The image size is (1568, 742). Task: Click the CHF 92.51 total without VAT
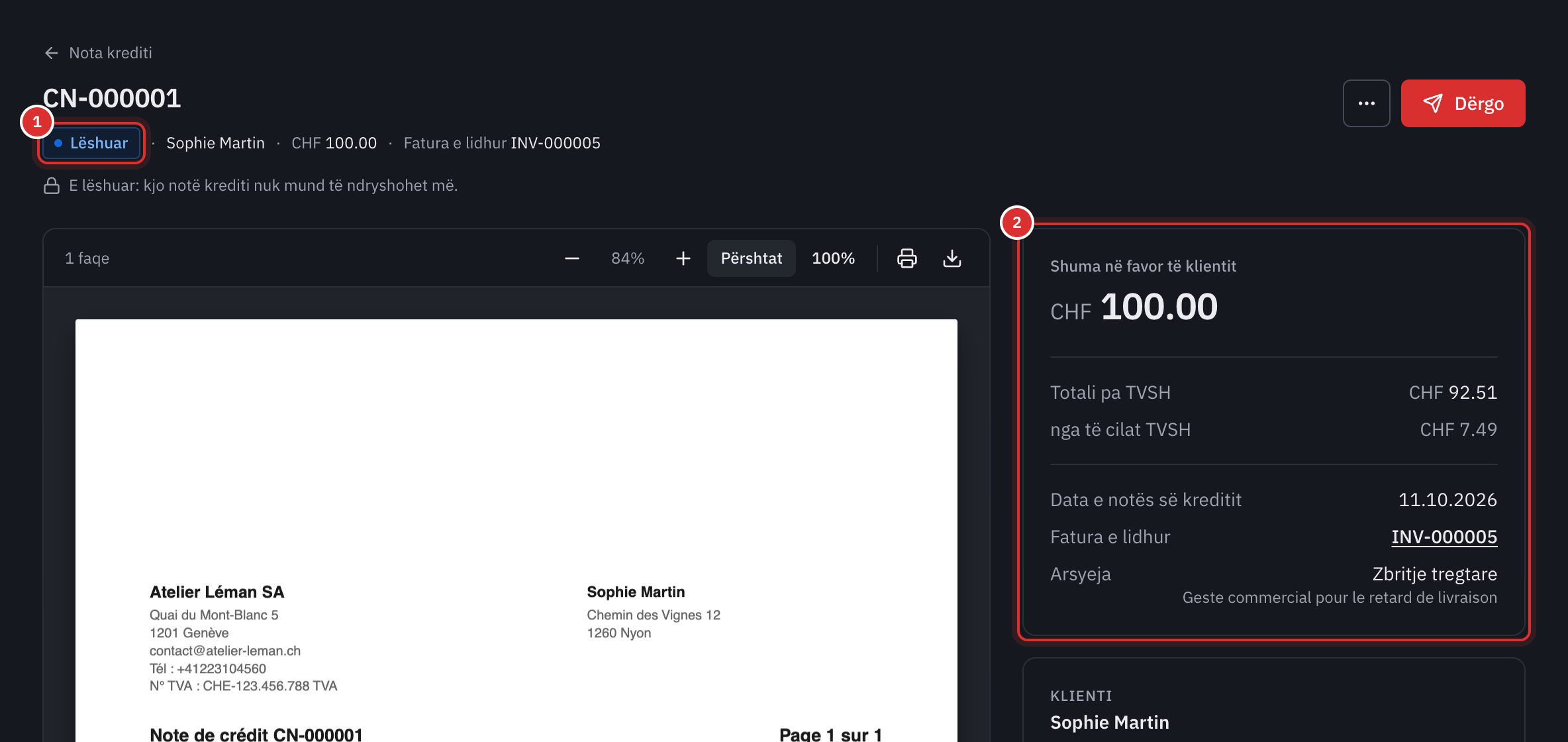click(1453, 393)
